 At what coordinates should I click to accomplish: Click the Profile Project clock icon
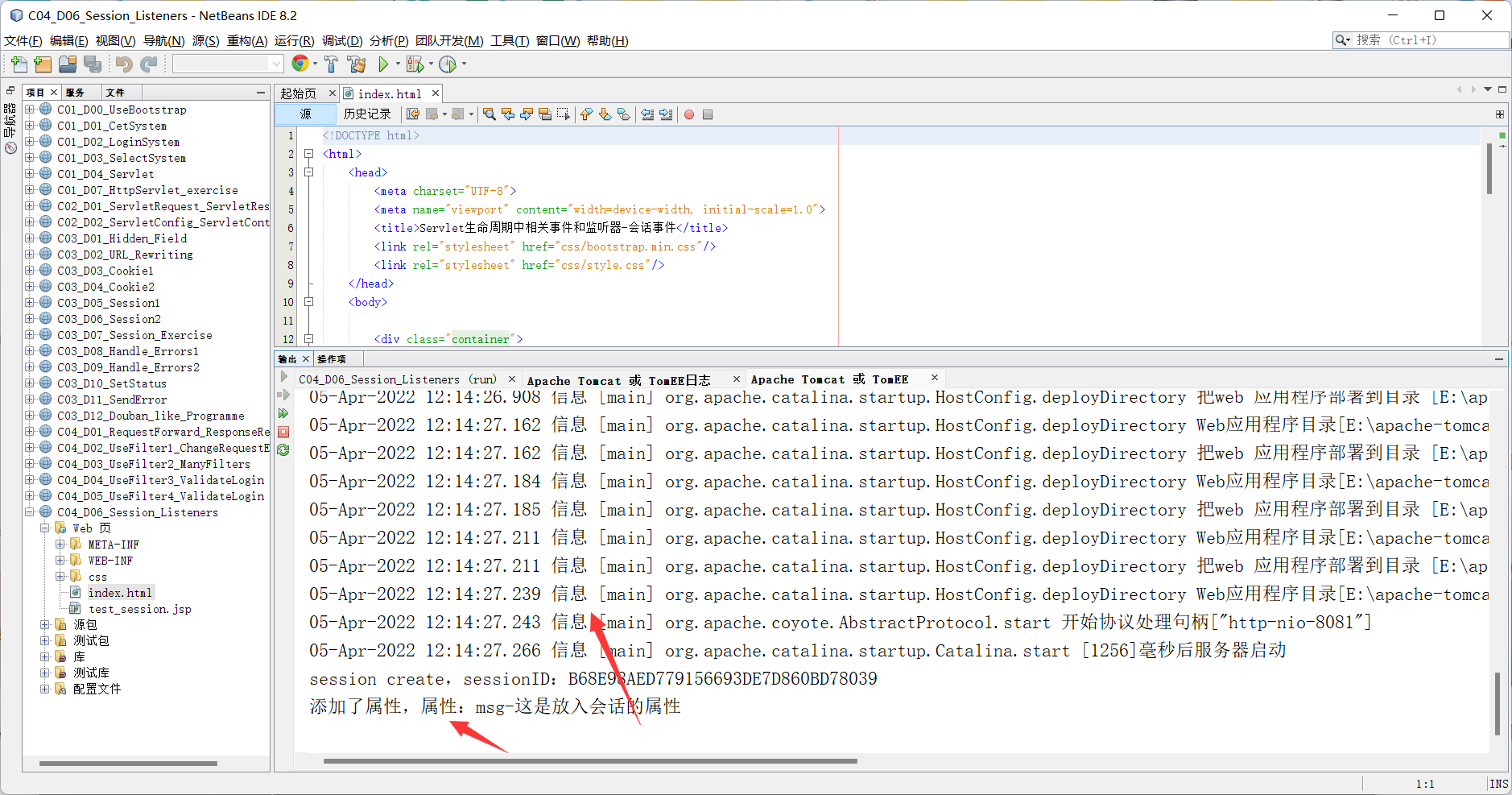[448, 64]
